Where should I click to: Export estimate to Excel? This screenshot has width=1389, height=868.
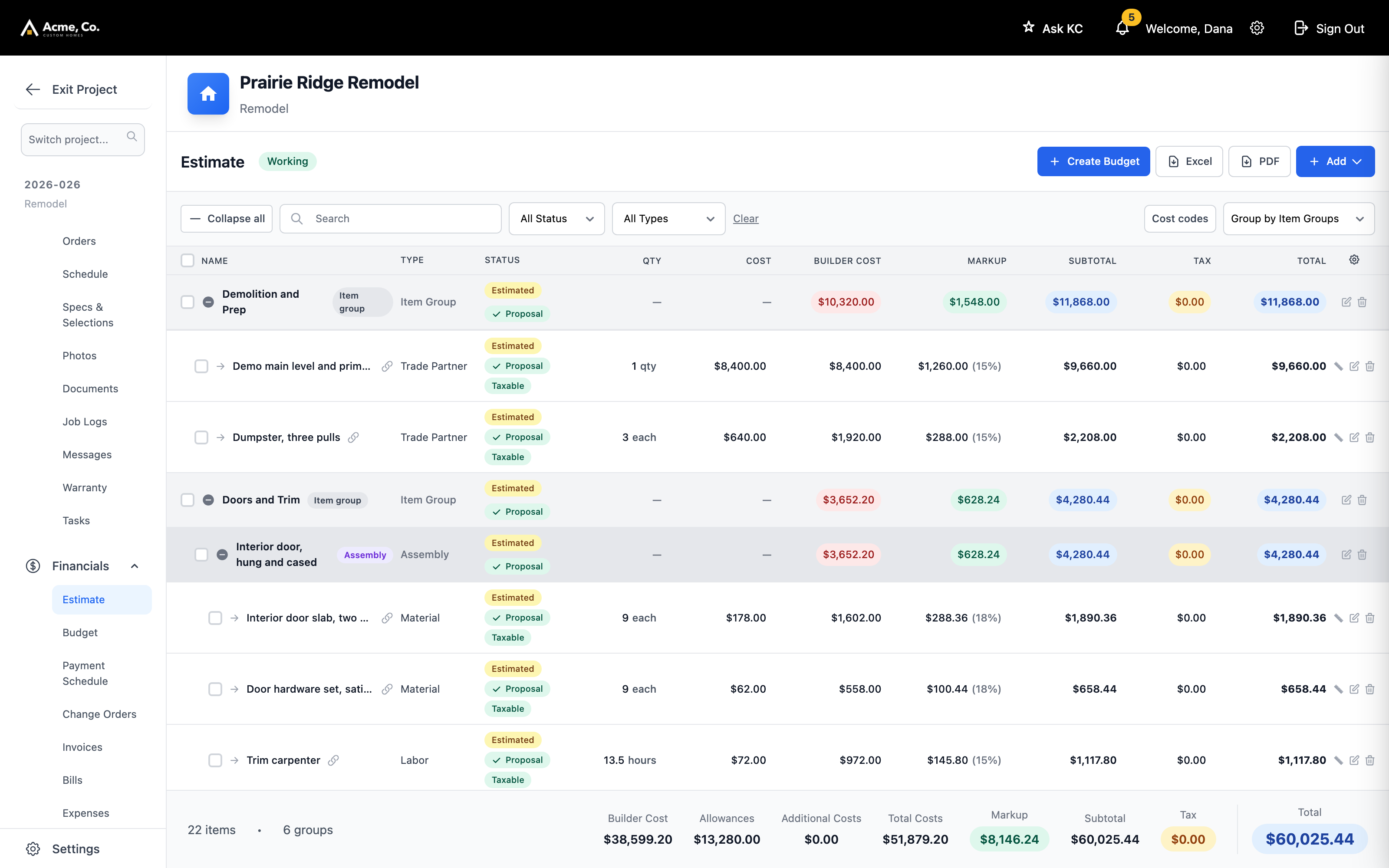coord(1189,161)
